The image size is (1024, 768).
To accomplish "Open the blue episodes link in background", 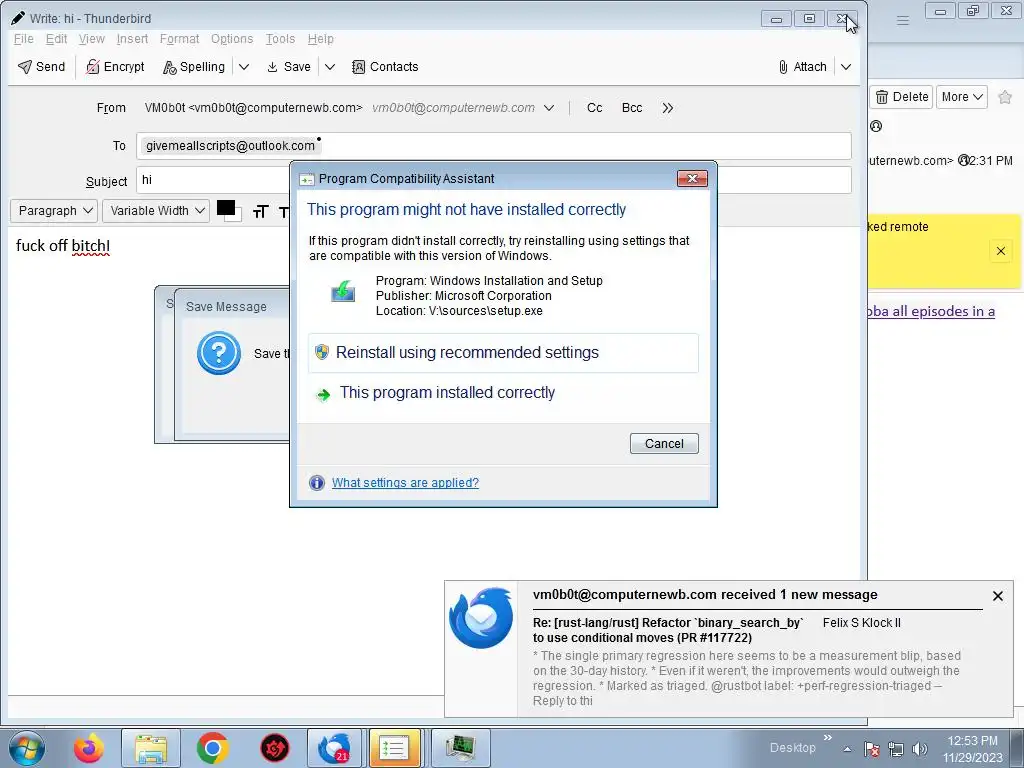I will click(931, 312).
